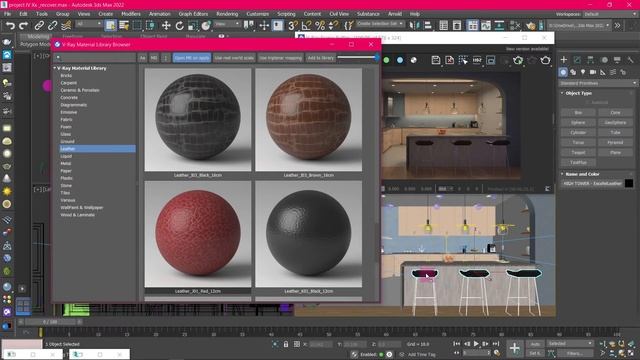The height and width of the screenshot is (360, 640).
Task: Toggle the Window/Crossing selection mode
Action: click(x=151, y=26)
